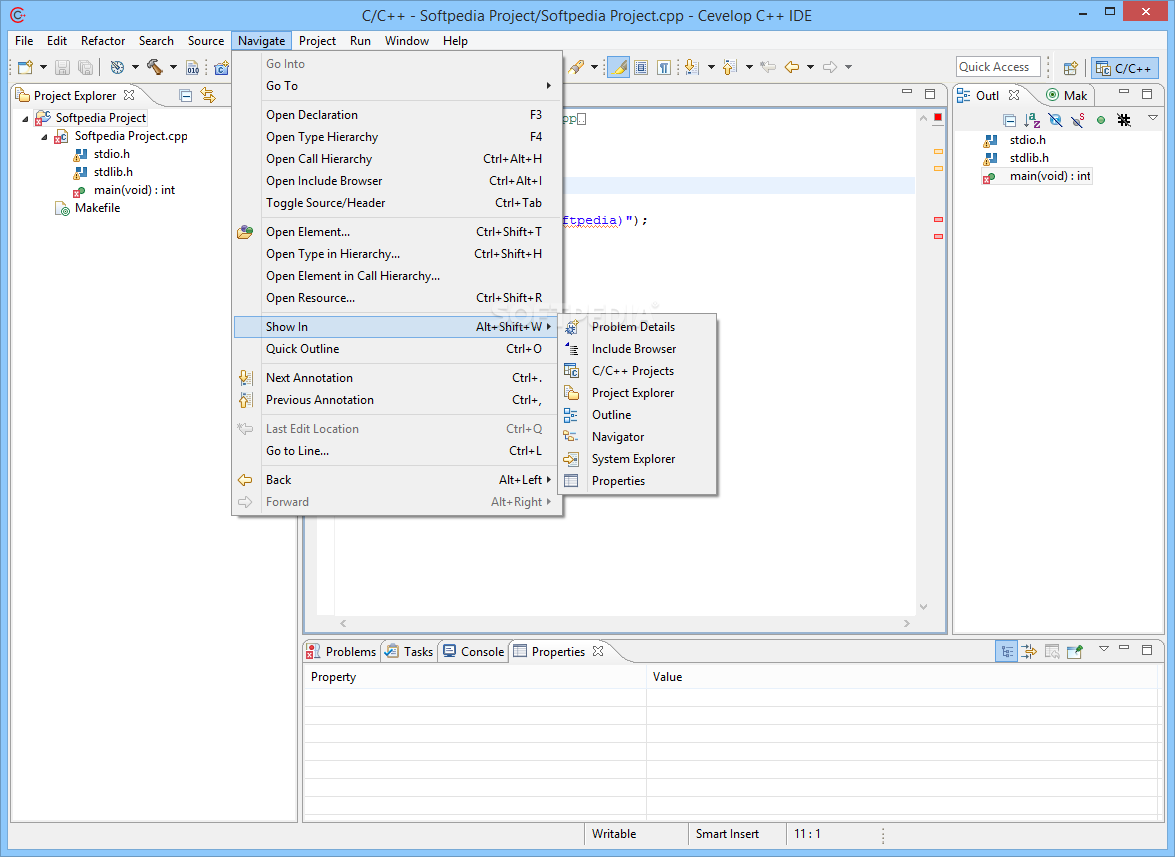Select main(void) : int in Outline

point(1050,176)
